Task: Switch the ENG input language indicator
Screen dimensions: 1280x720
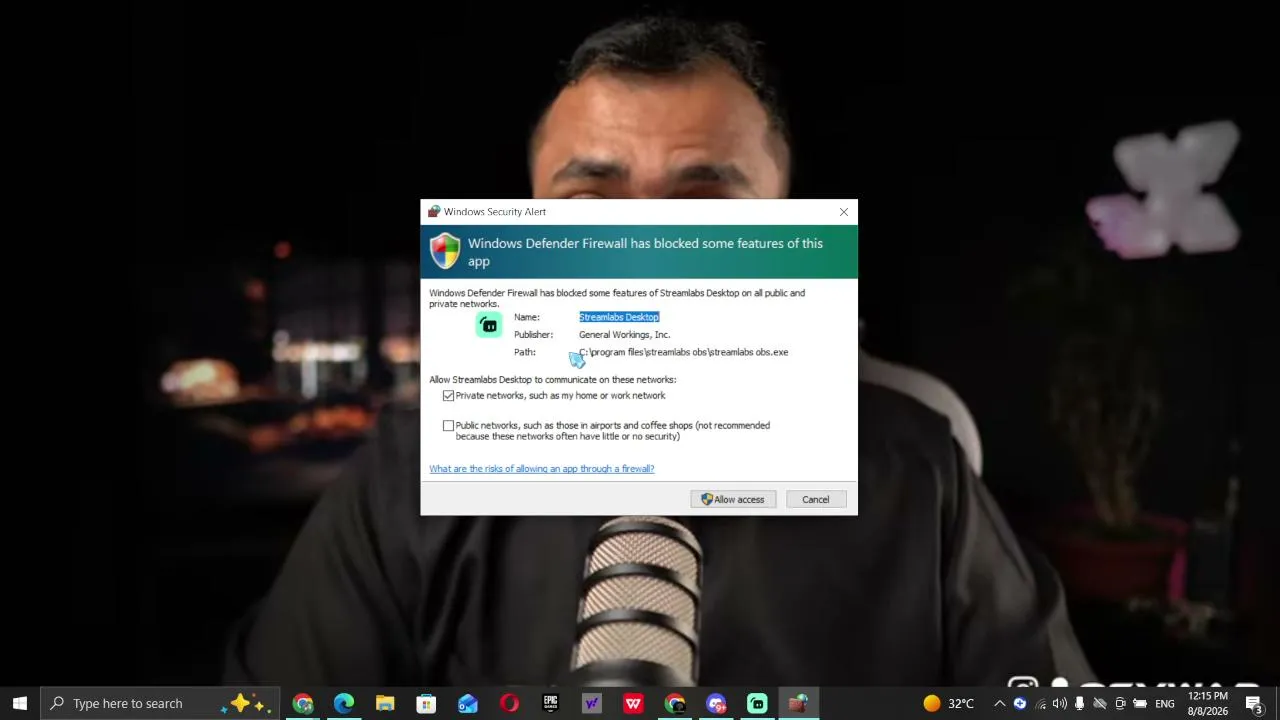Action: (x=1165, y=703)
